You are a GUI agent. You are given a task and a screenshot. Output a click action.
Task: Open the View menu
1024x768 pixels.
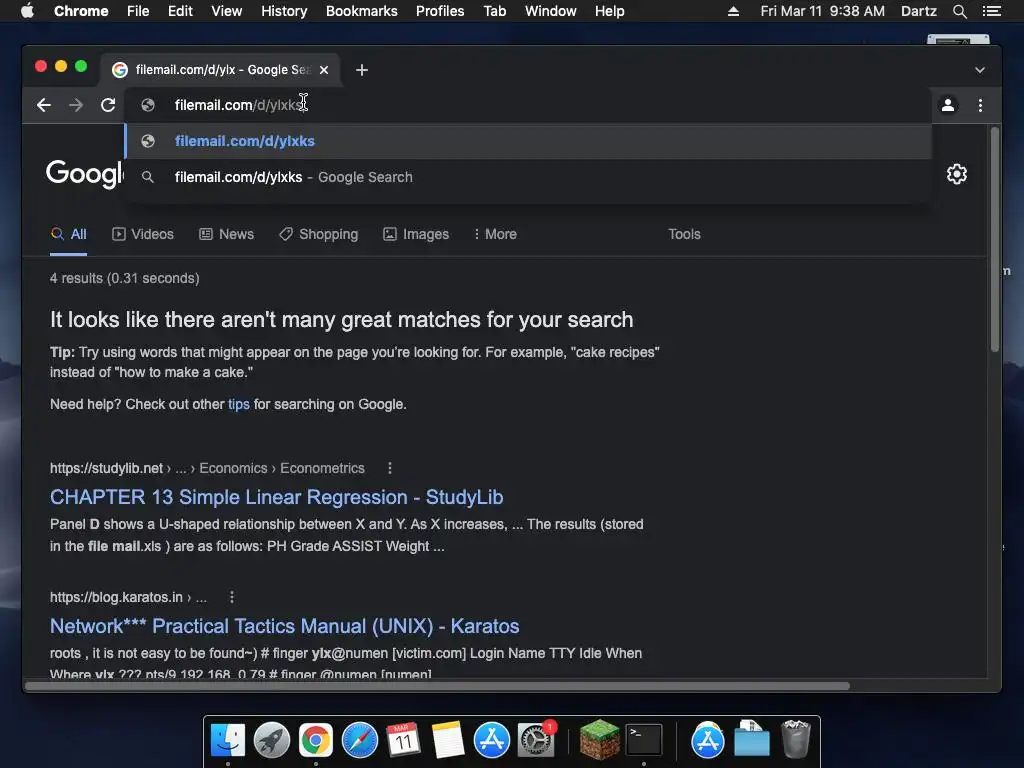[227, 11]
